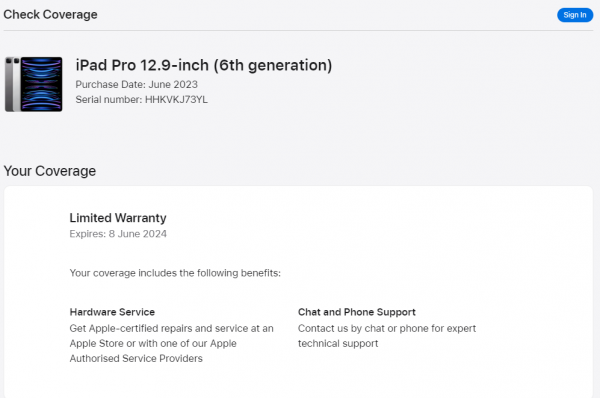The width and height of the screenshot is (600, 398).
Task: Click the Your Coverage section heading
Action: tap(50, 171)
